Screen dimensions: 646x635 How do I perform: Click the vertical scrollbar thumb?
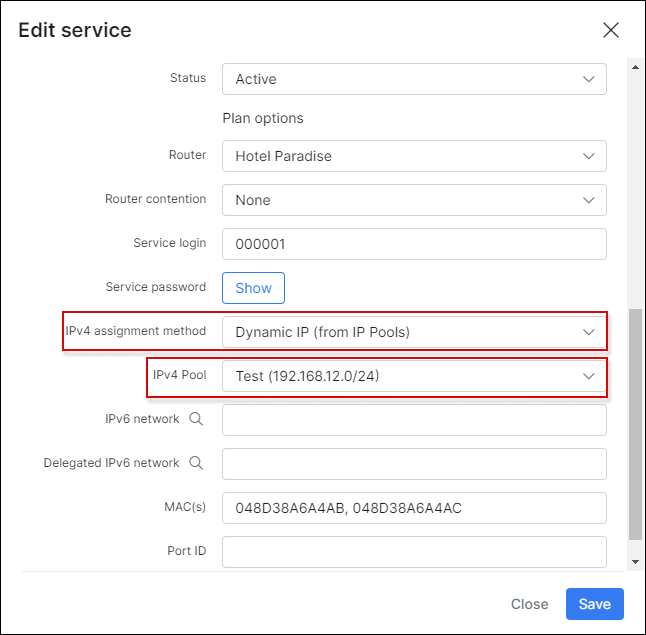(635, 425)
